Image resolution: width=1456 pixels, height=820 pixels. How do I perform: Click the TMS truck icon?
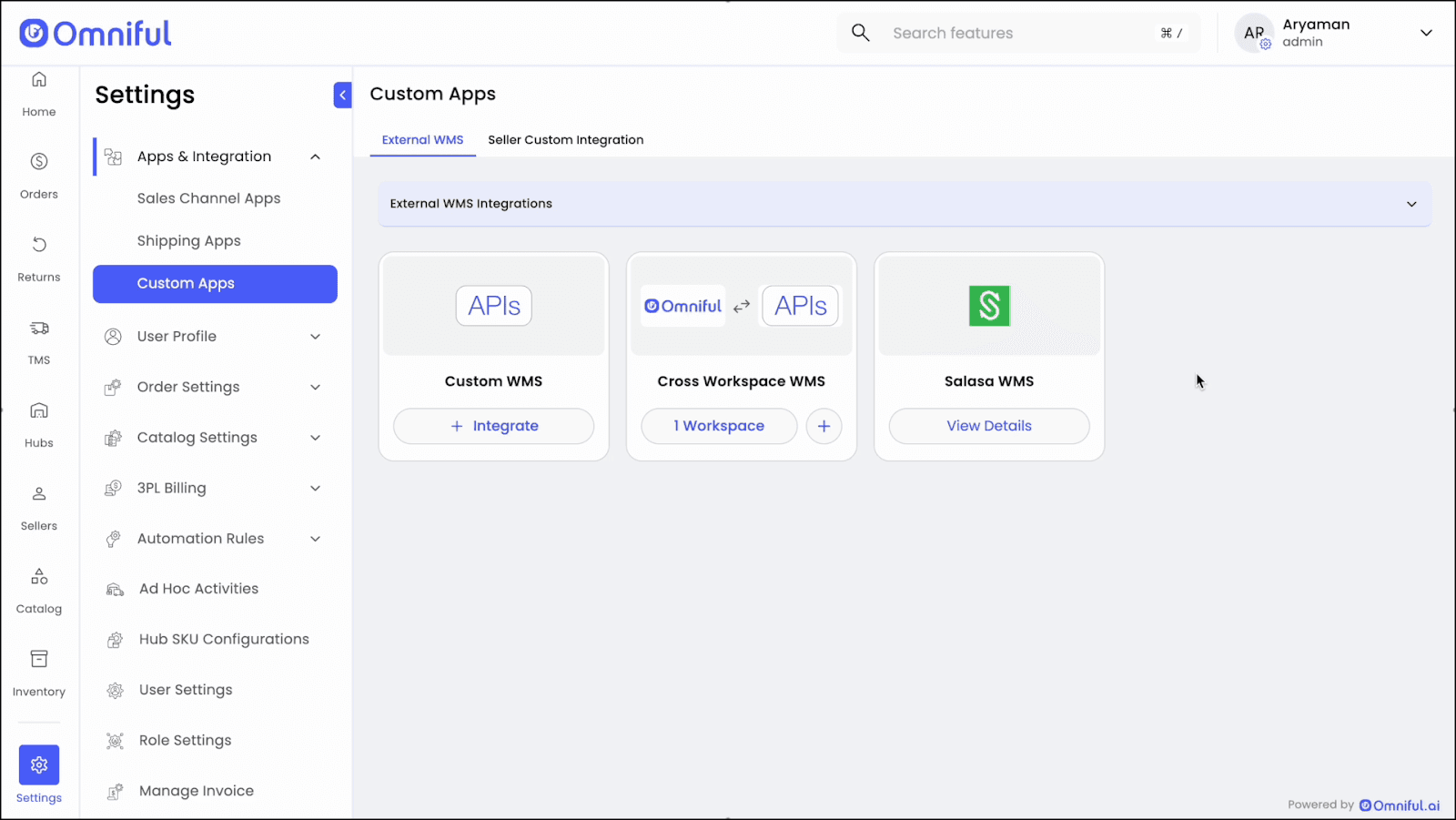click(39, 329)
